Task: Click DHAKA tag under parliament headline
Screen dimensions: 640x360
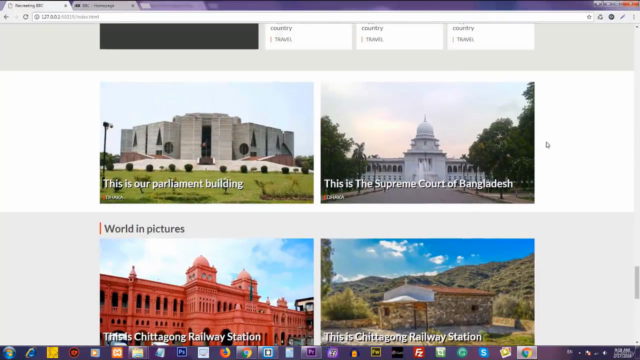Action: point(113,197)
